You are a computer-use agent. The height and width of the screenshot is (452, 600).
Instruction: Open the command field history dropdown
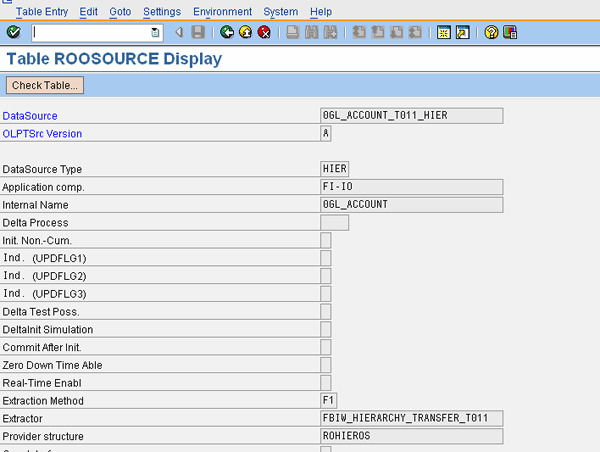[155, 32]
